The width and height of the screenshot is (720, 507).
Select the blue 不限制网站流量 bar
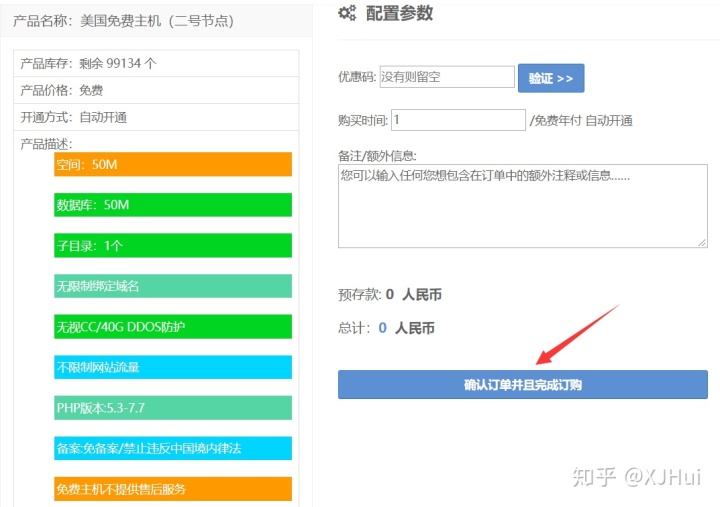click(173, 367)
